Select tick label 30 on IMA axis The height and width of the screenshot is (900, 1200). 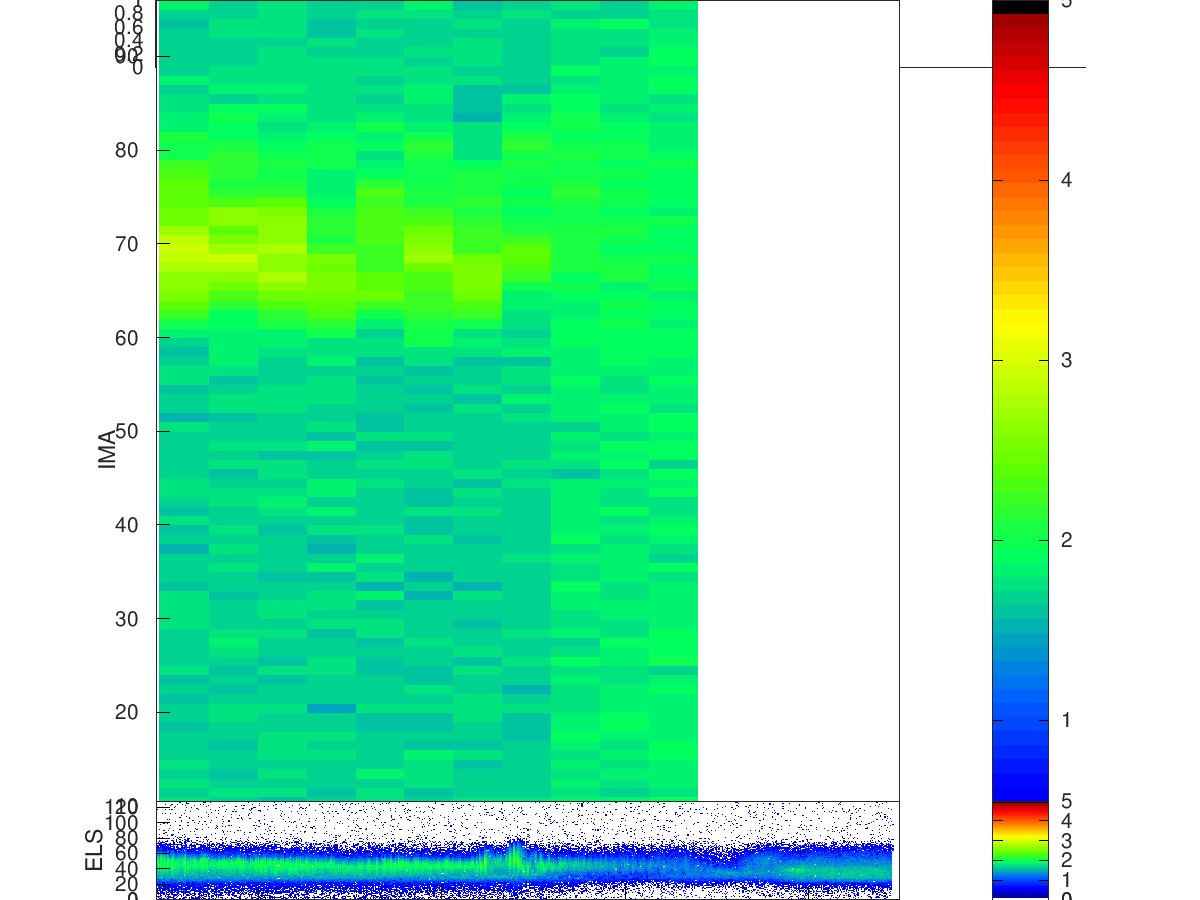[x=127, y=619]
